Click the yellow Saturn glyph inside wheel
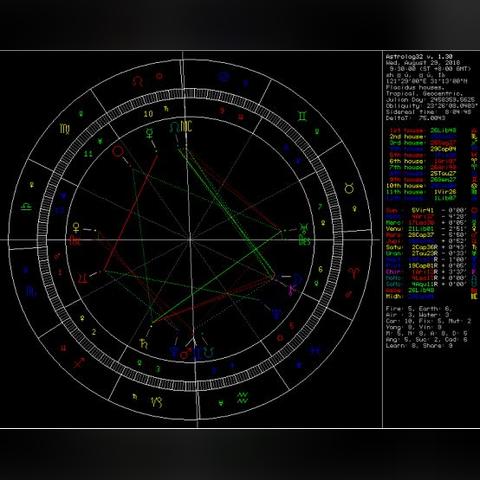 click(x=144, y=344)
